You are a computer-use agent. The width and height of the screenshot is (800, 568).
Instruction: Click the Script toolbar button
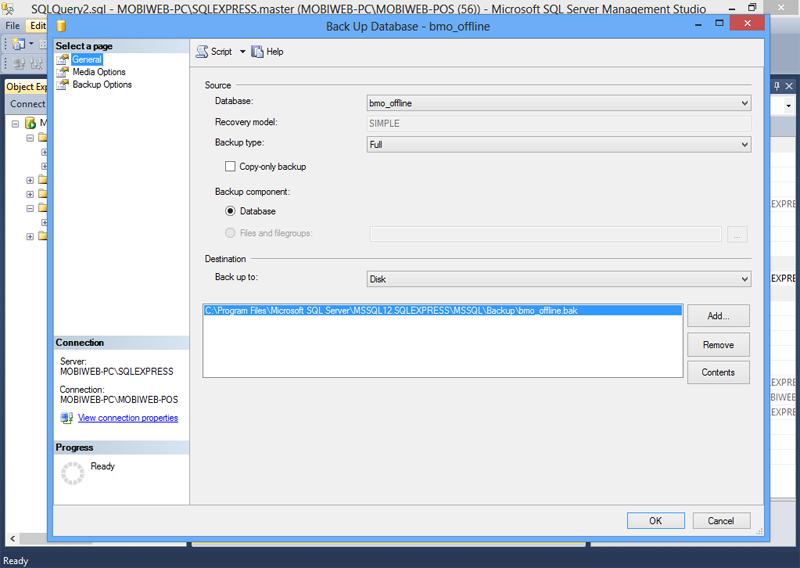214,52
